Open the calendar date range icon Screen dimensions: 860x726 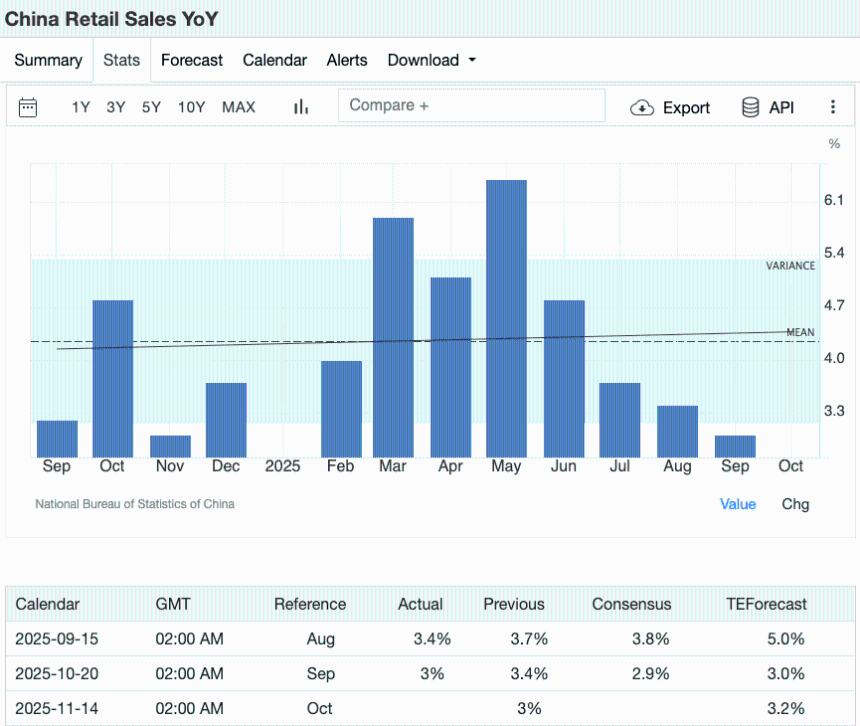click(x=28, y=107)
